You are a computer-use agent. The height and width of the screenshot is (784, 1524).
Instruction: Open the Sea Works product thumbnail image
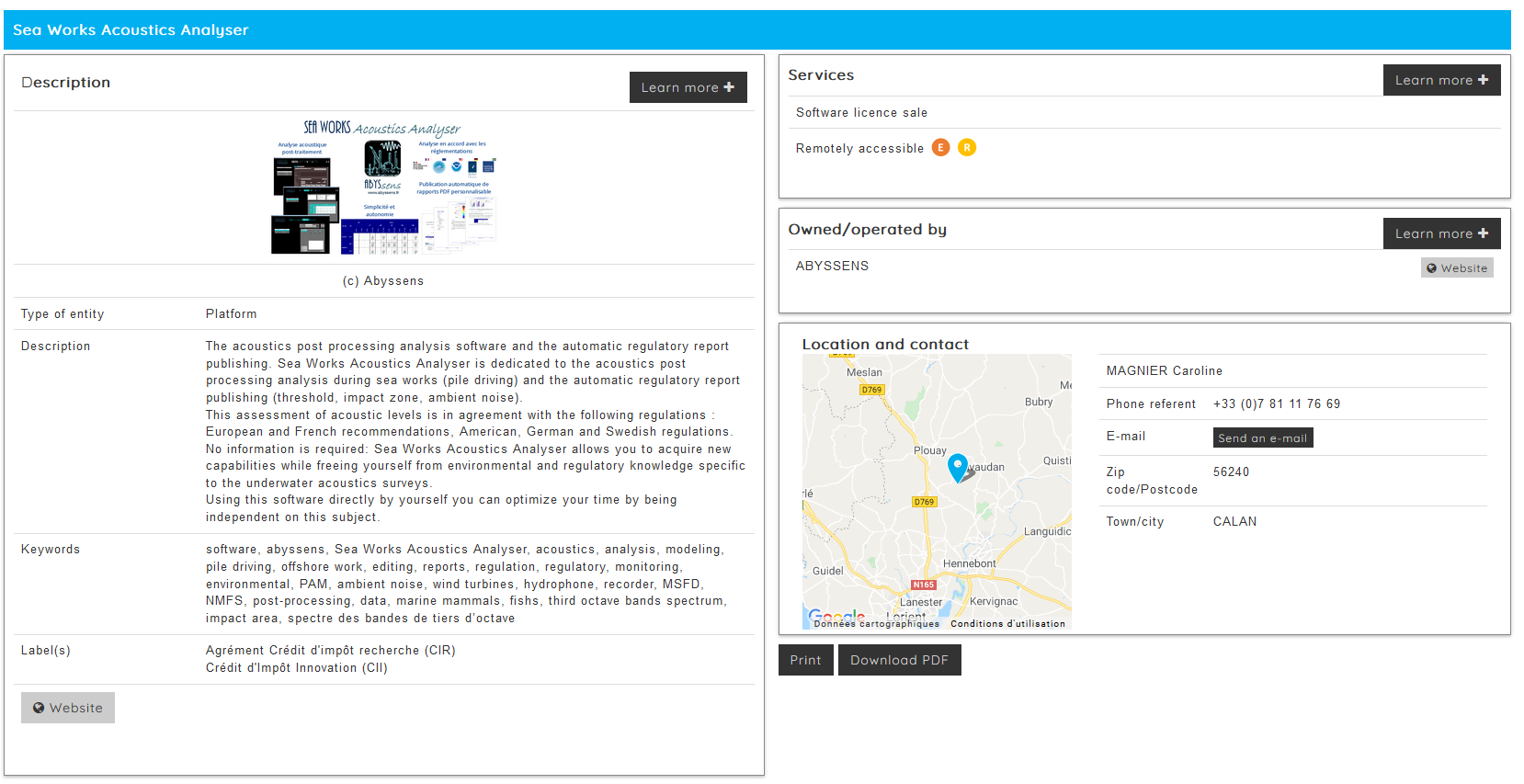point(384,187)
